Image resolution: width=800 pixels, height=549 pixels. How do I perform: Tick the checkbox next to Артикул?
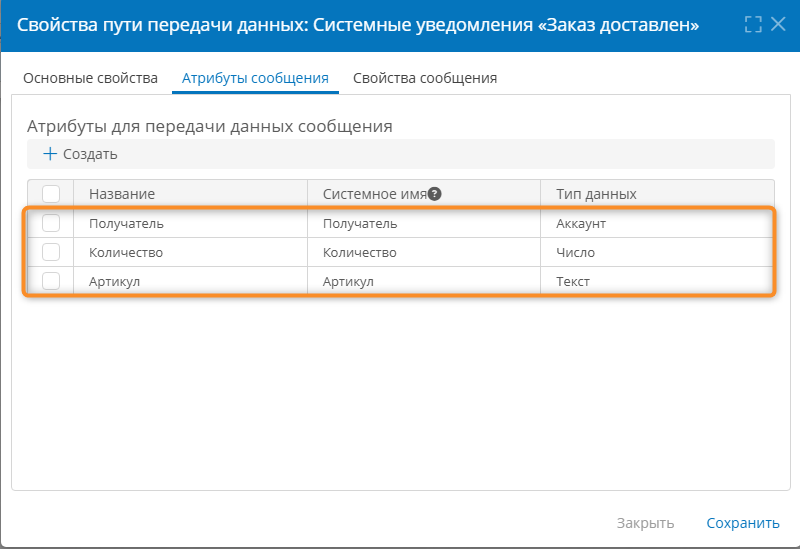pyautogui.click(x=51, y=281)
